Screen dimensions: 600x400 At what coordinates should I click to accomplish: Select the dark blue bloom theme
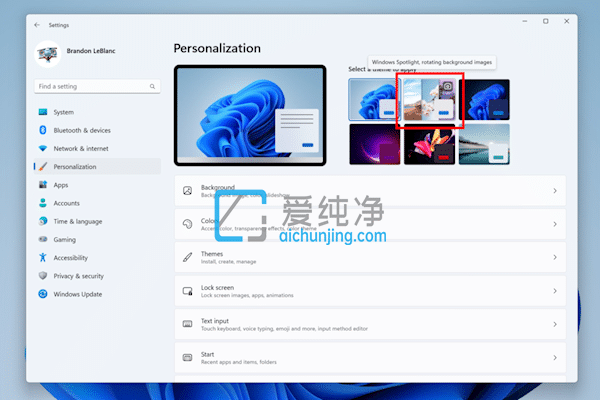pyautogui.click(x=484, y=100)
